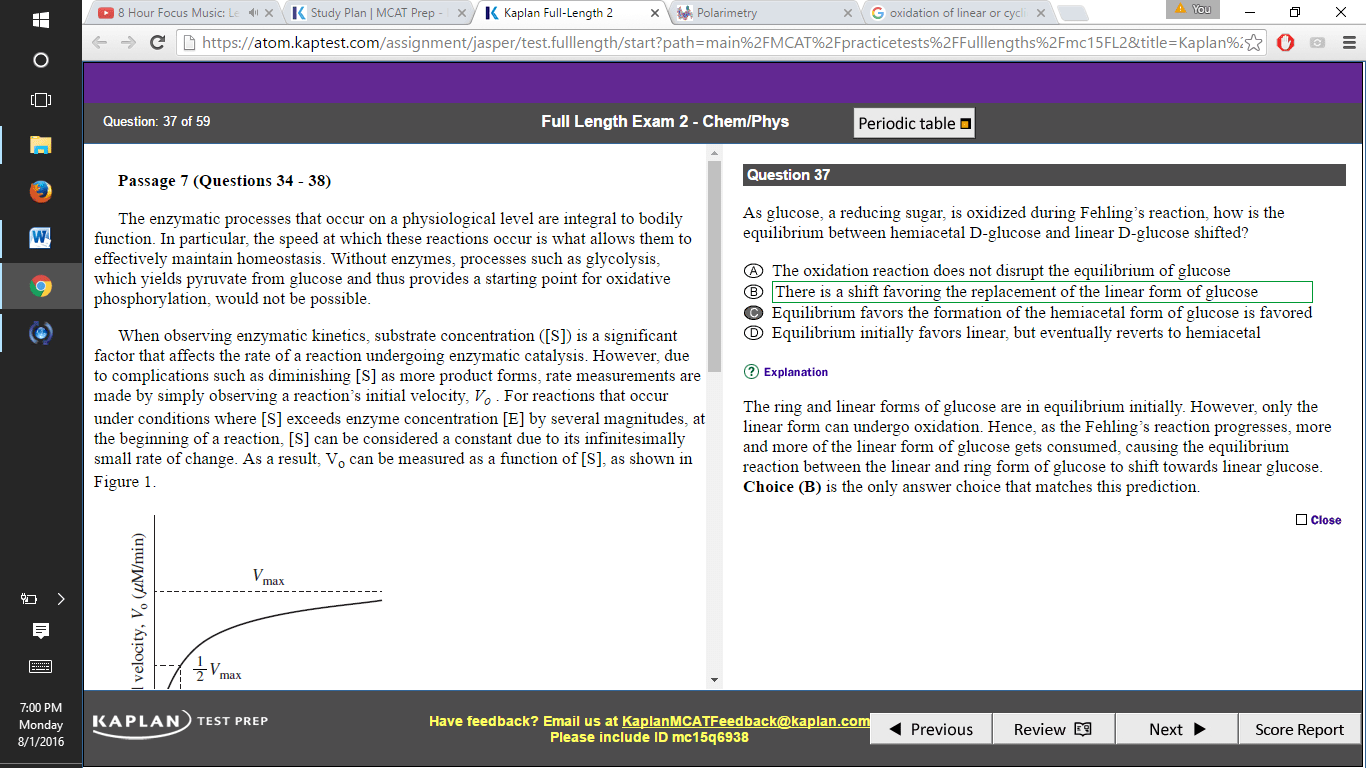Viewport: 1366px width, 768px height.
Task: Launch Word from the taskbar
Action: pyautogui.click(x=40, y=239)
